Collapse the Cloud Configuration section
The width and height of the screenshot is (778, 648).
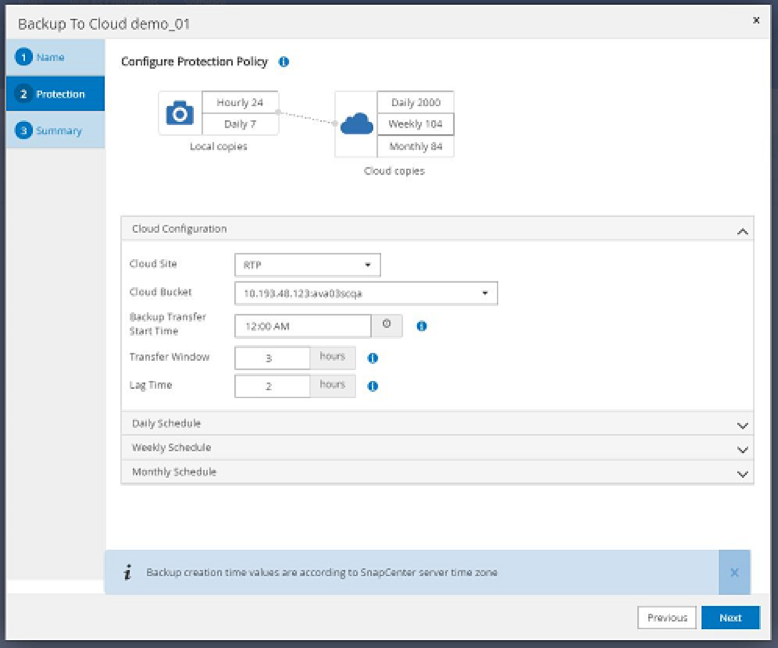(x=742, y=230)
